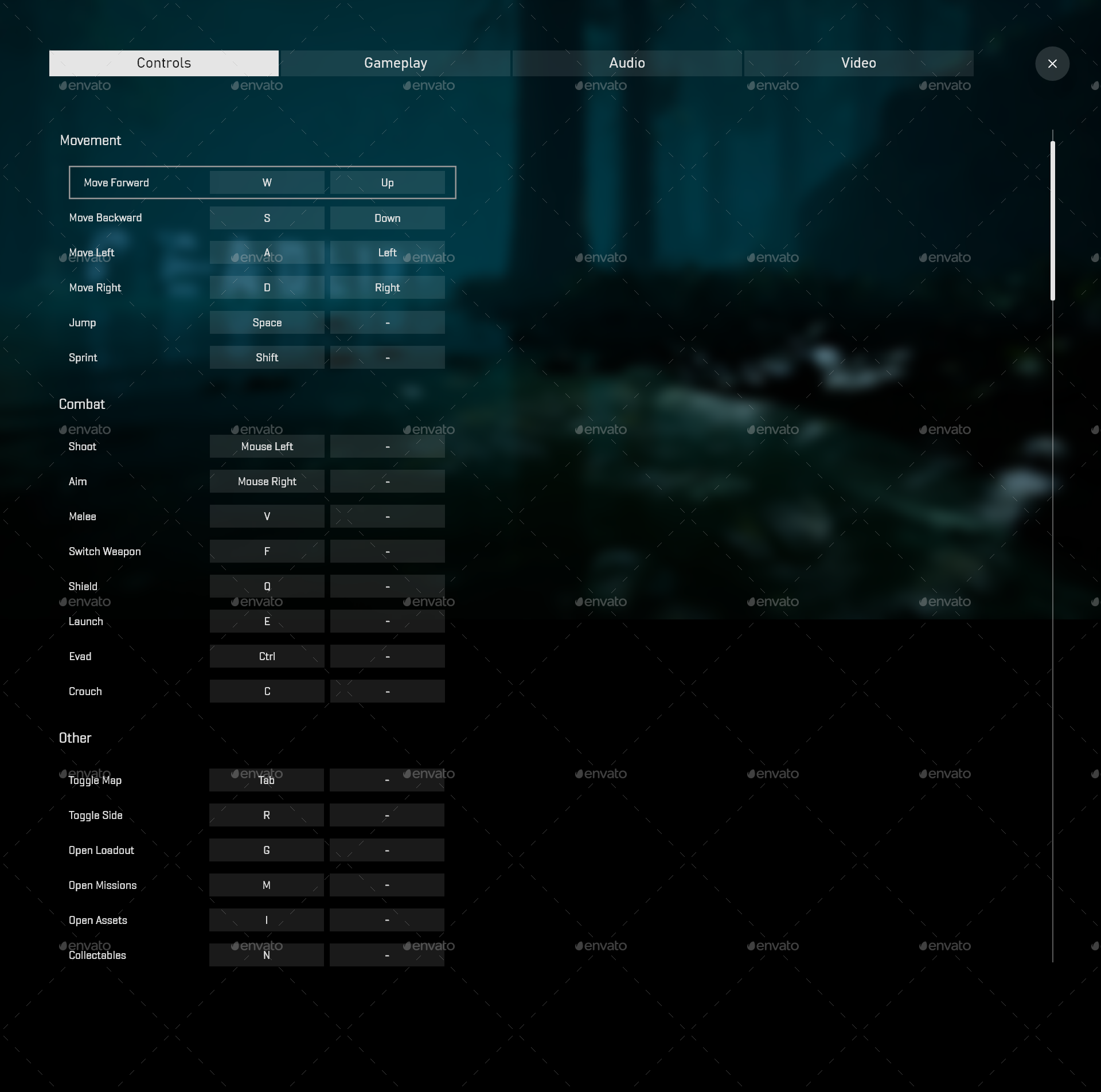Rebind Aim from Mouse Right

(267, 481)
